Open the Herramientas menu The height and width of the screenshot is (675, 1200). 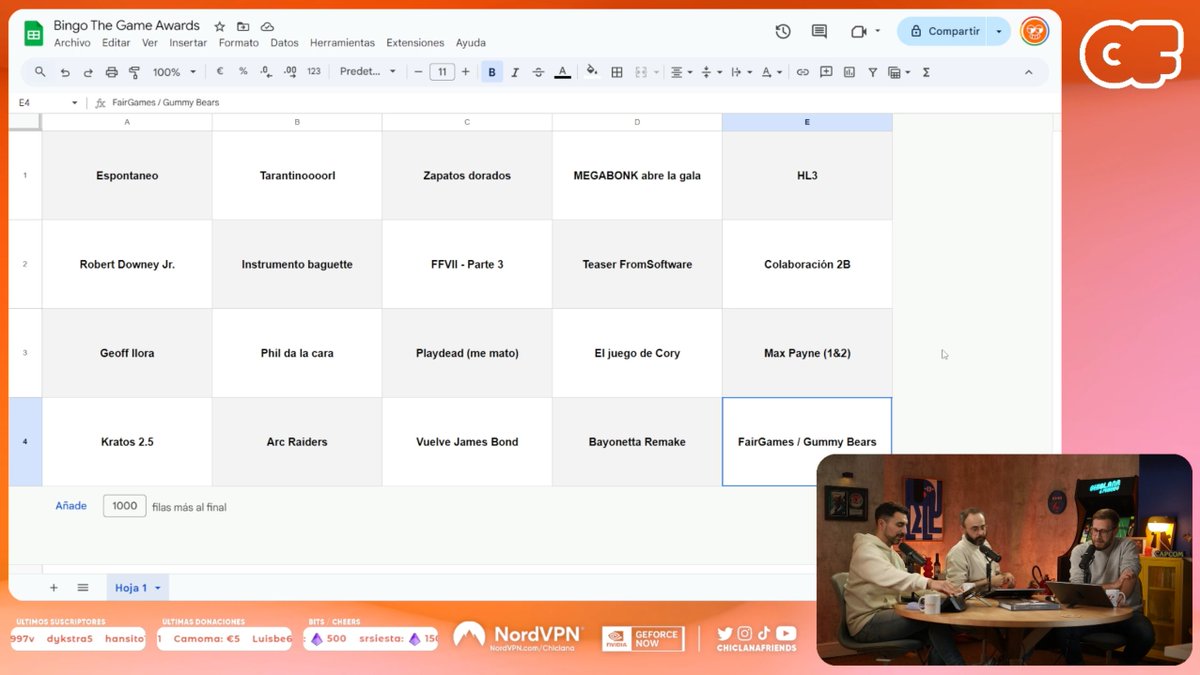[342, 43]
